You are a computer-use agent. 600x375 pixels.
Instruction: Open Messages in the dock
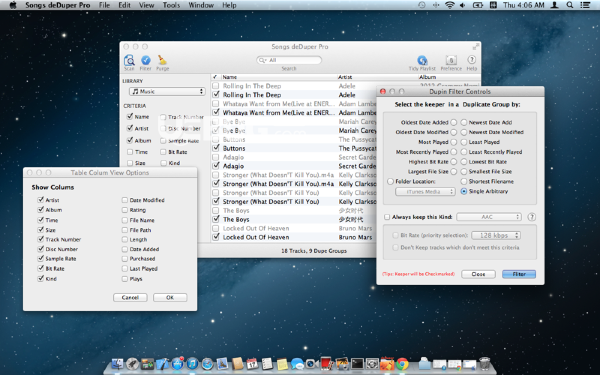pos(297,364)
